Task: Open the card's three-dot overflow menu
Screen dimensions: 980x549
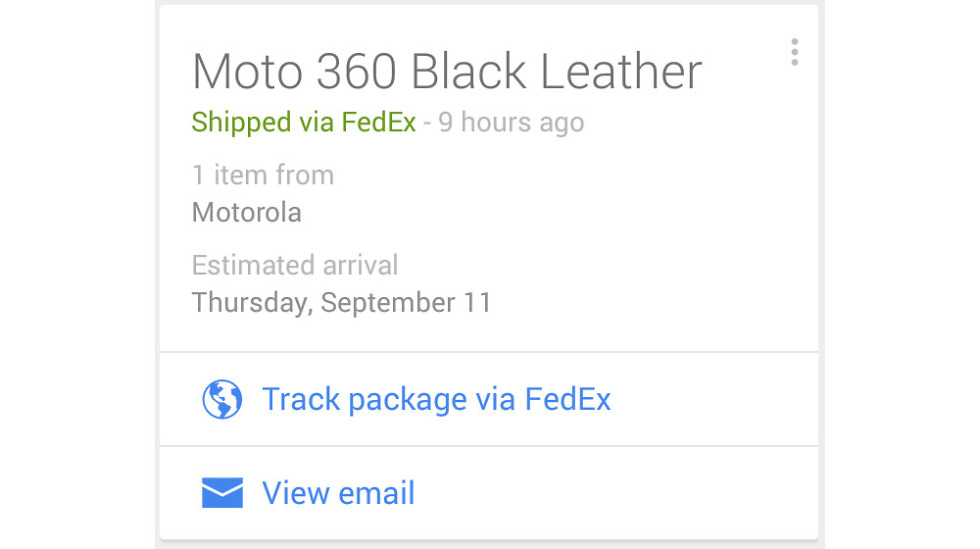Action: click(x=794, y=52)
